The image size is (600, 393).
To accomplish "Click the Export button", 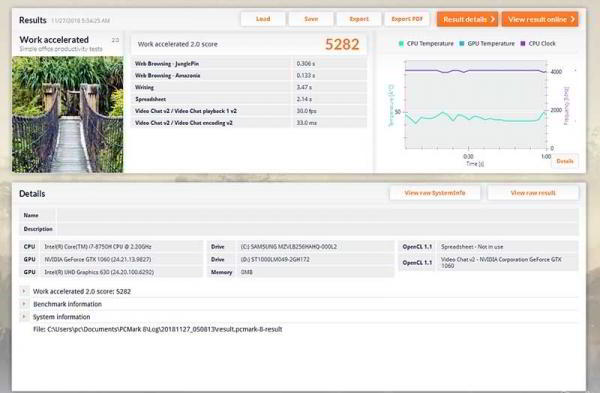I will click(x=359, y=19).
